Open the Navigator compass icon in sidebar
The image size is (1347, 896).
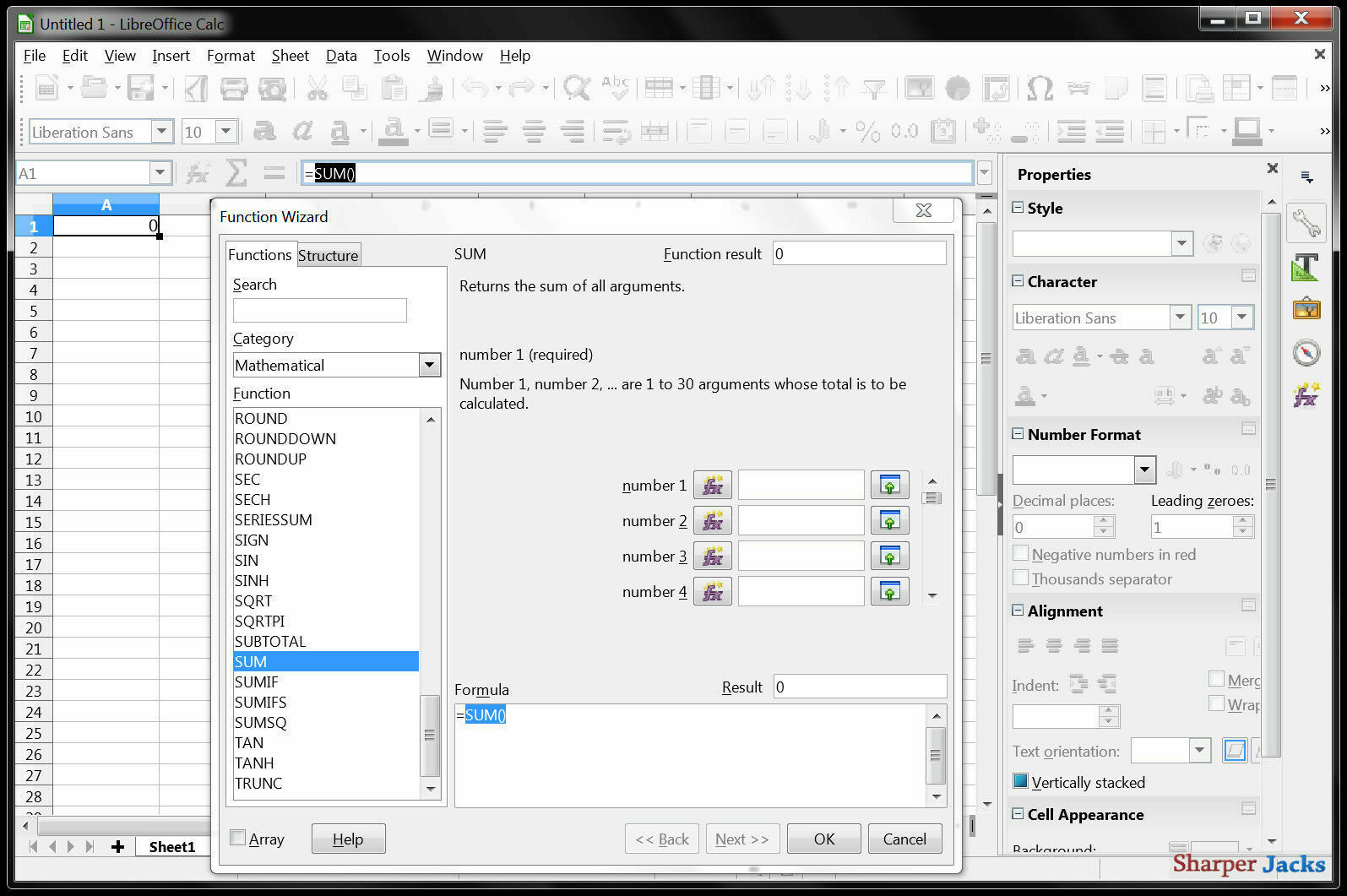[x=1306, y=352]
